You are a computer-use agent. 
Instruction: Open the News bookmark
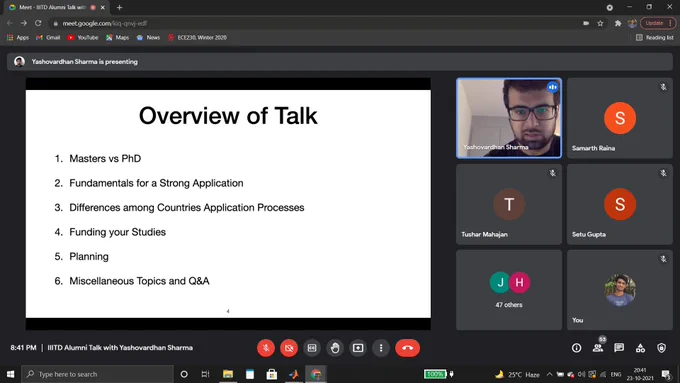point(148,38)
